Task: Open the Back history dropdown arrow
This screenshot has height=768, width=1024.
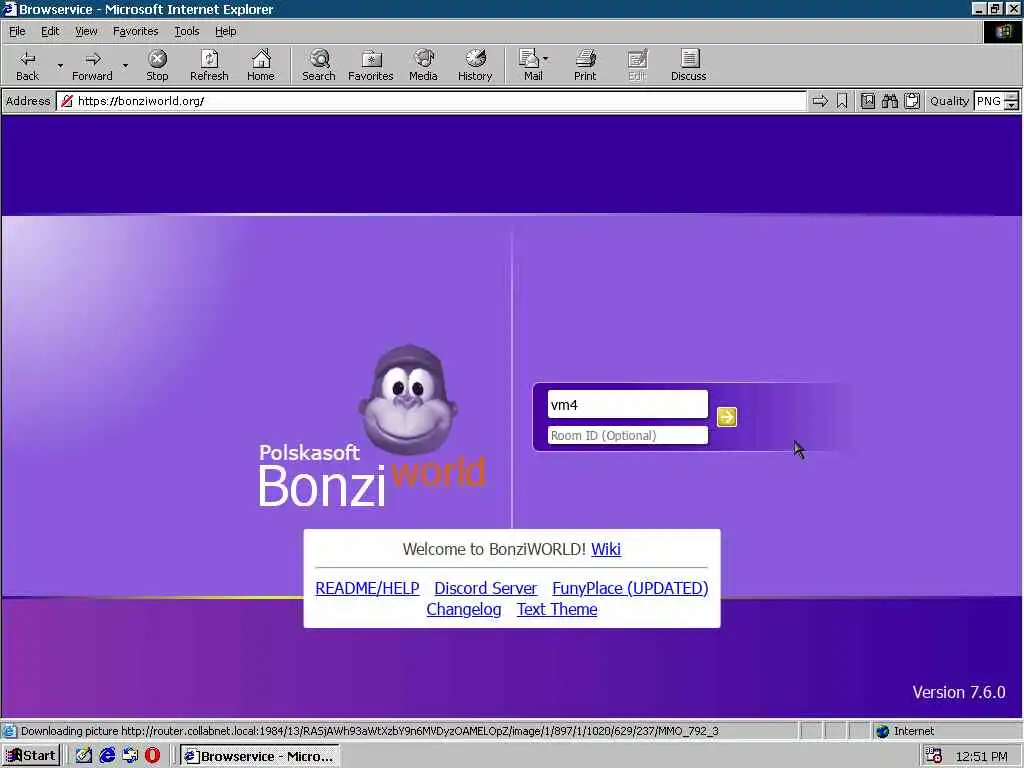Action: tap(60, 65)
